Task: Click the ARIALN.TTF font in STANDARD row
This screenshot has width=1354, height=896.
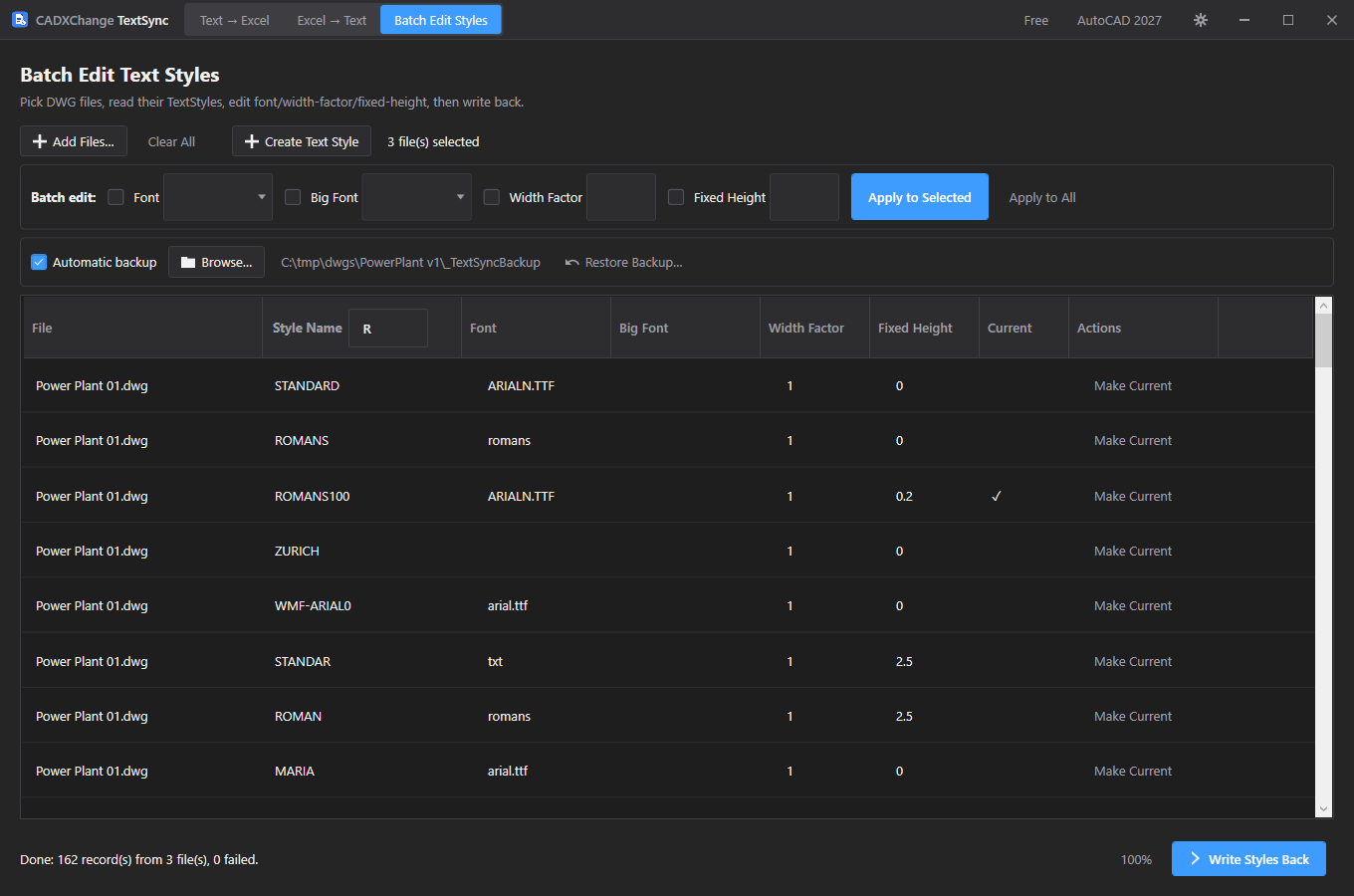Action: (521, 385)
